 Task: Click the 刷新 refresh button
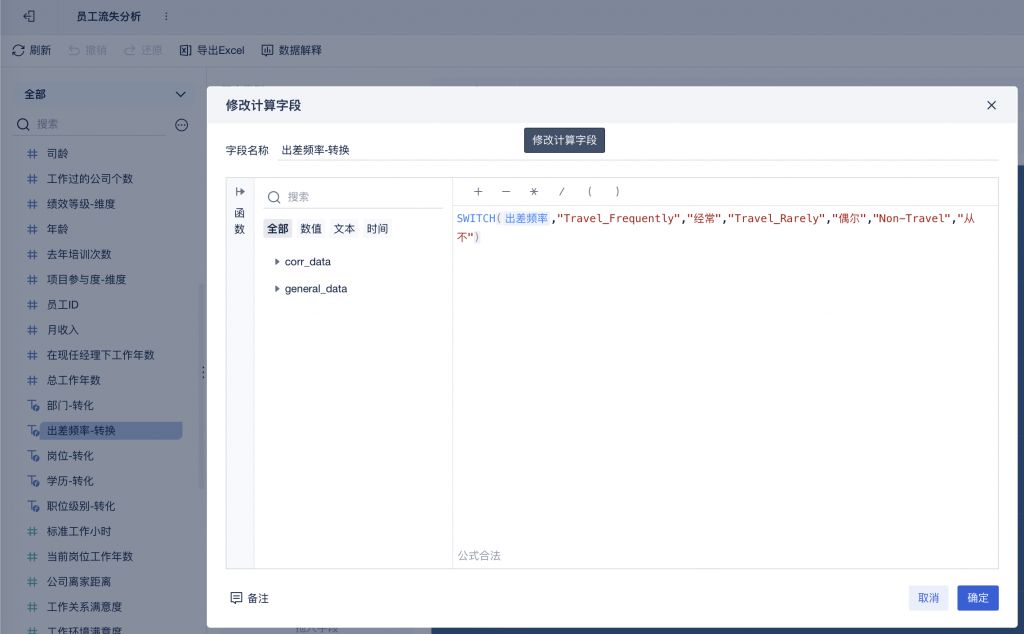click(31, 50)
